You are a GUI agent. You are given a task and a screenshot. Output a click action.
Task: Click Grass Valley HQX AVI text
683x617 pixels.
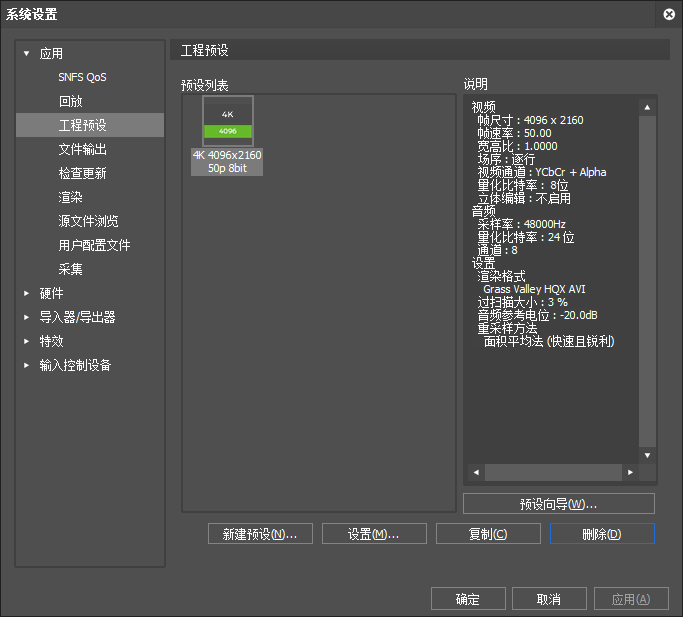[x=534, y=289]
